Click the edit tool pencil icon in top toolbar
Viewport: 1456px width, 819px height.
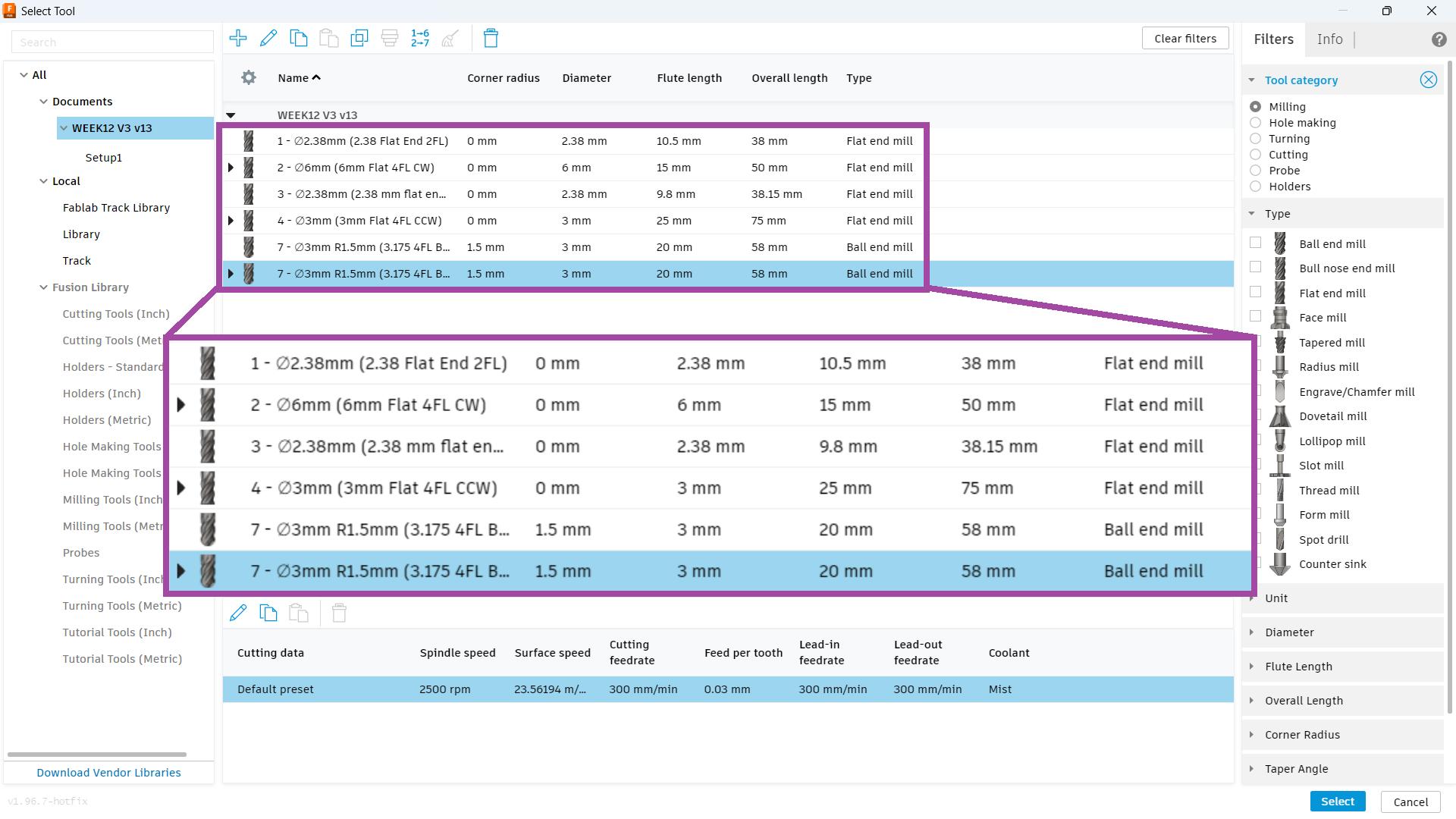click(268, 39)
